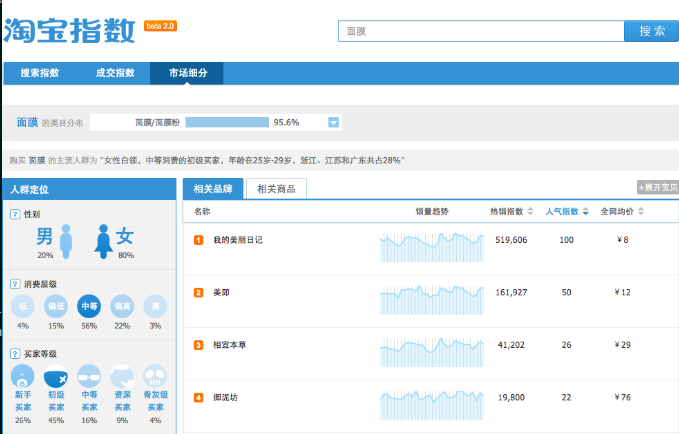
Task: Click the 淘宝指数 logo
Action: [69, 31]
